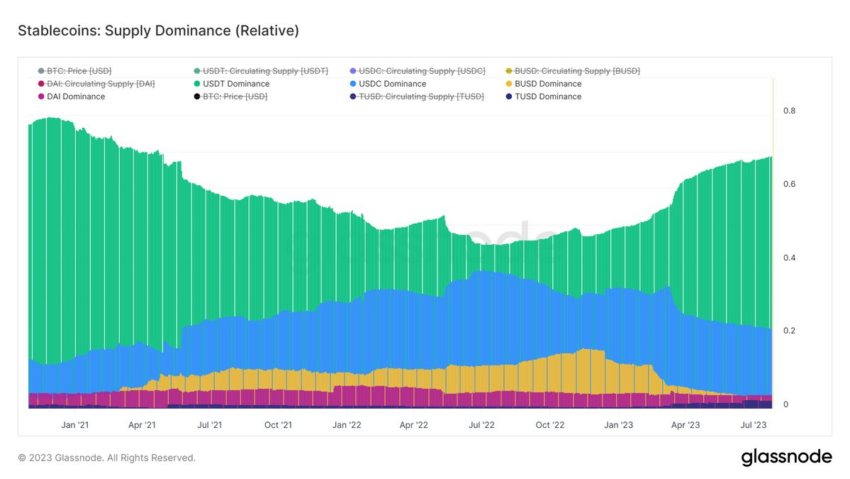Enable BUSD: Circulating Supply [BUSD] series

point(573,71)
